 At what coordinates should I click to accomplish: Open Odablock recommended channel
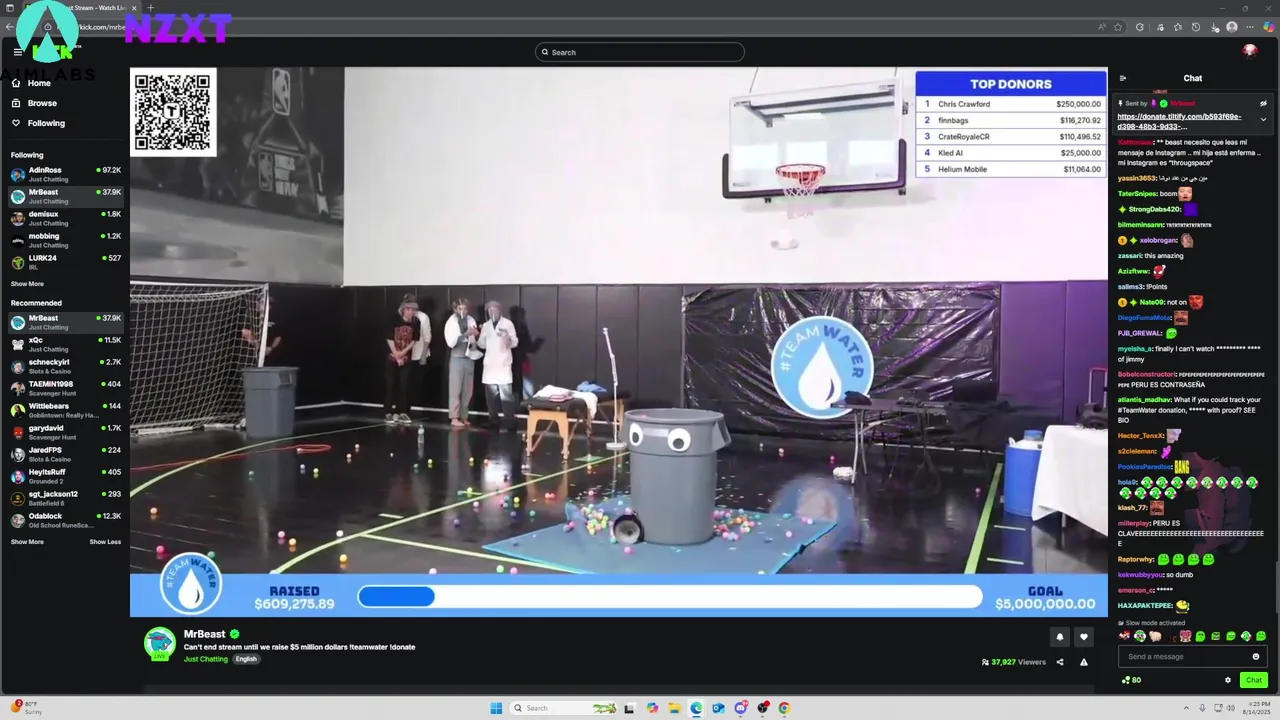pyautogui.click(x=65, y=520)
